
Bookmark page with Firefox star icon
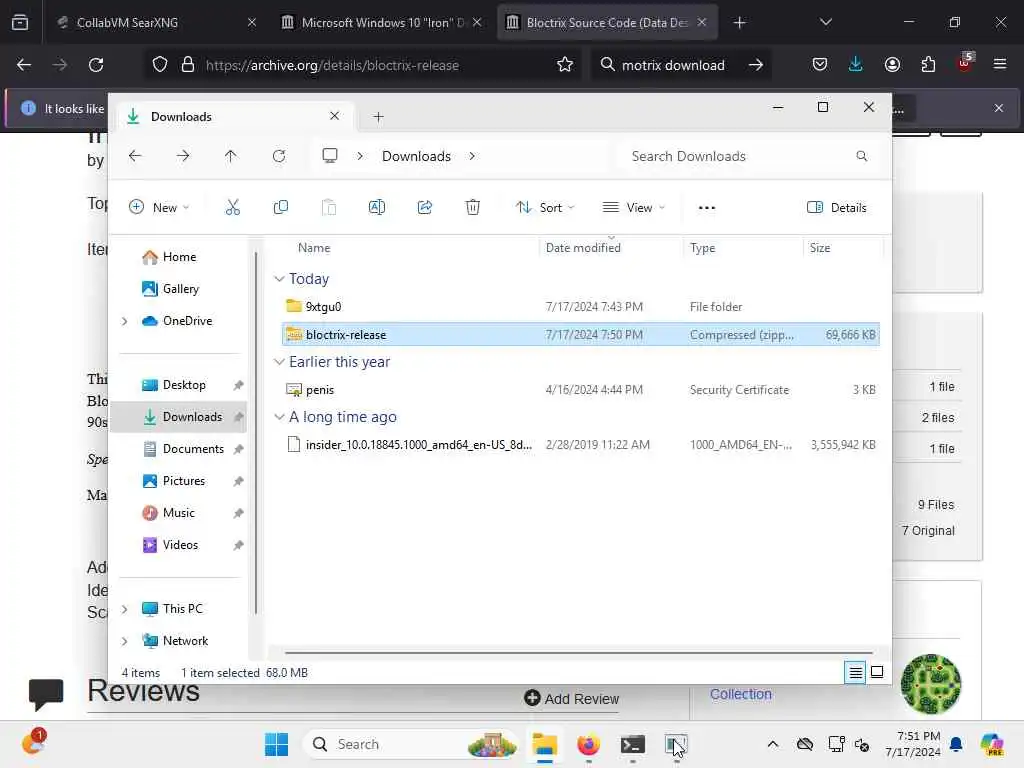565,65
